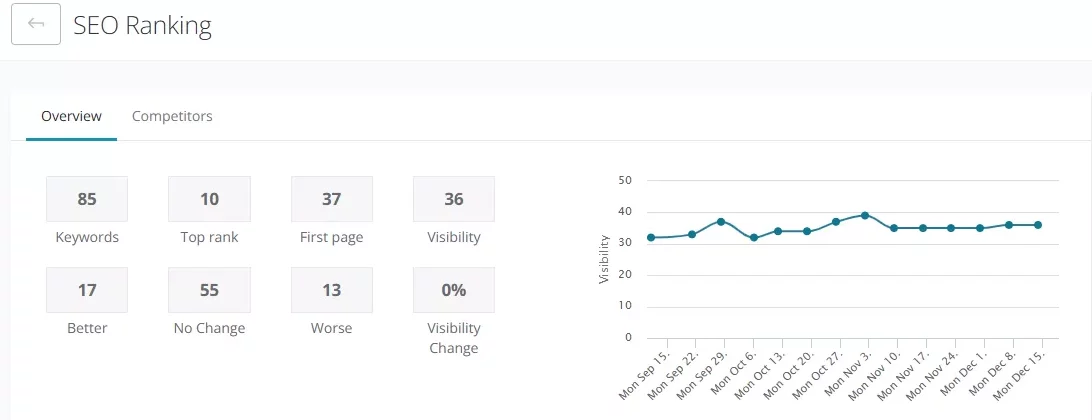Select the Sep 29 chart data point
1092x420 pixels.
[720, 221]
